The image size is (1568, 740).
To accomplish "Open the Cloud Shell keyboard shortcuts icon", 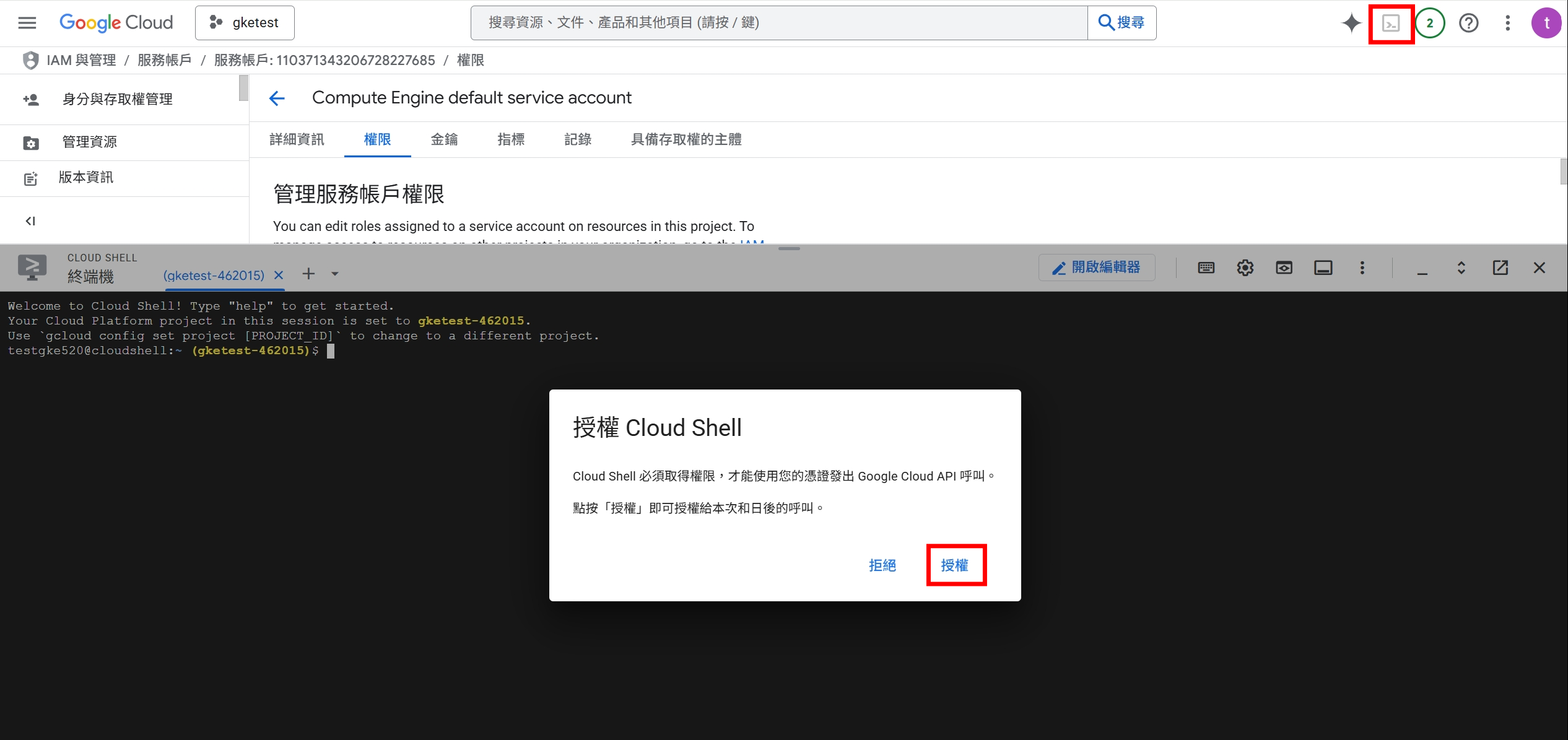I will 1206,268.
